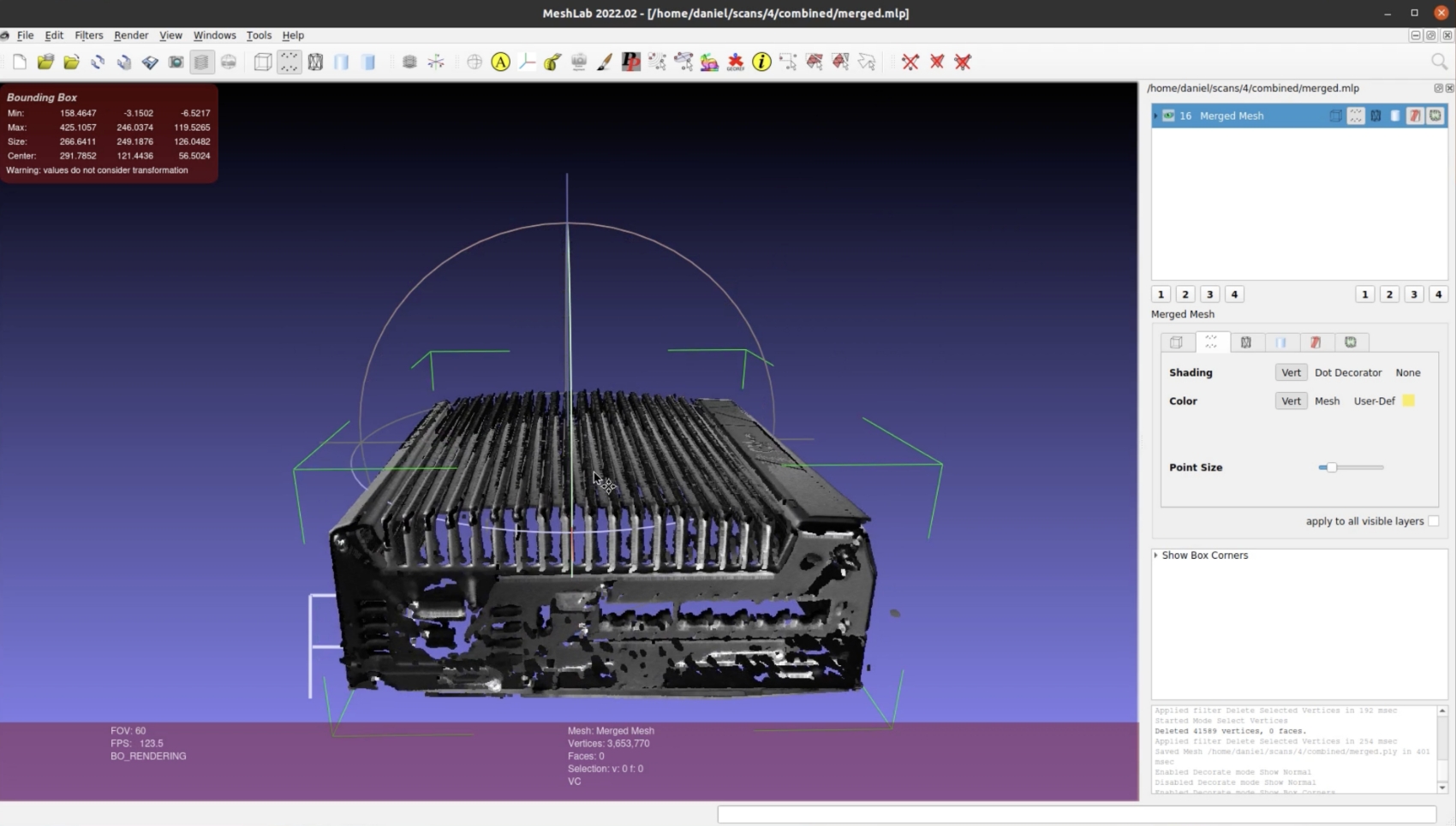1456x826 pixels.
Task: Click the yellow Get Info icon
Action: (761, 62)
